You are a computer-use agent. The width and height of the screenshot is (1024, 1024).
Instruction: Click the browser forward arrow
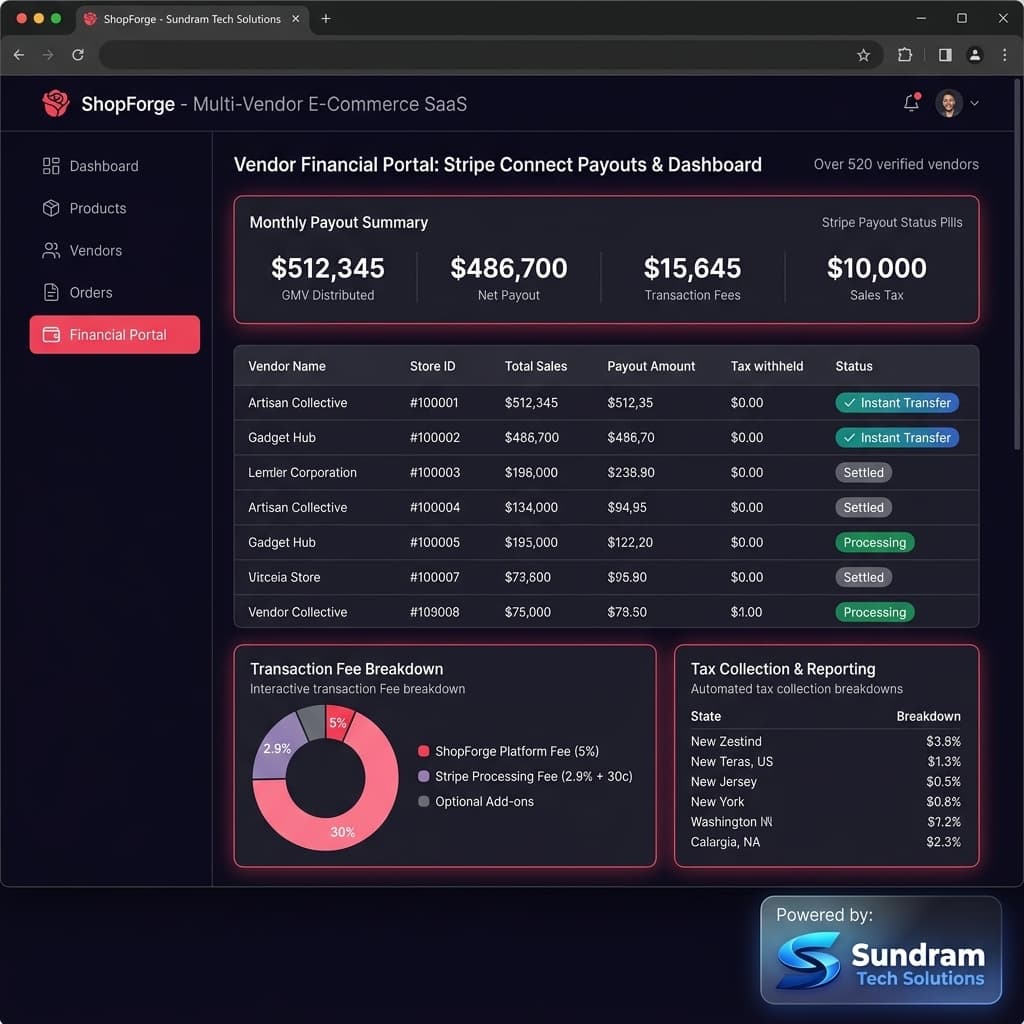coord(48,55)
